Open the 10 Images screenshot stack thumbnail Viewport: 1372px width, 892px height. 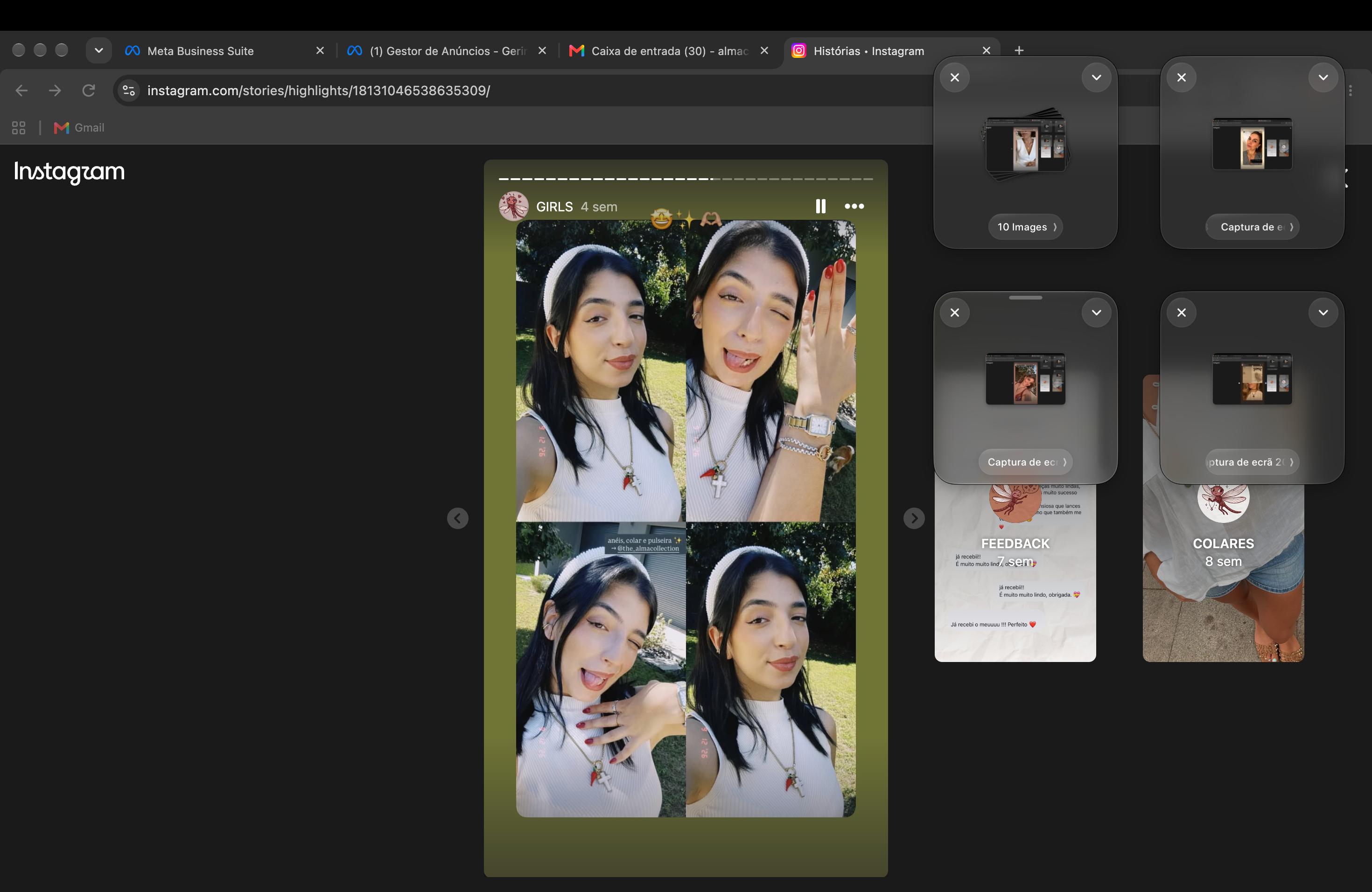[1026, 144]
